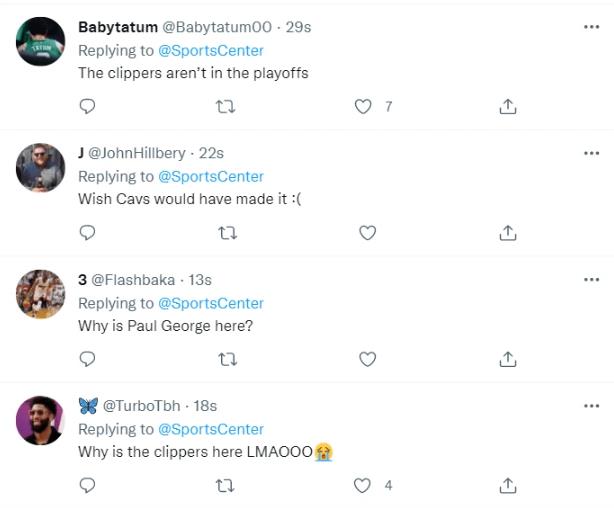Expand more options for Flashbaka's tweet
Screen dimensions: 614x508
click(x=591, y=279)
